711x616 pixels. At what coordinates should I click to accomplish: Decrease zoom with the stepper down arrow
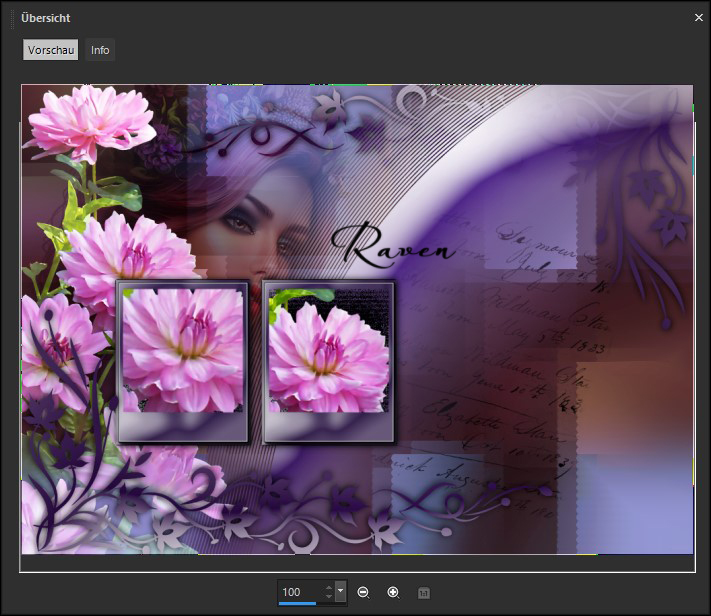point(329,597)
